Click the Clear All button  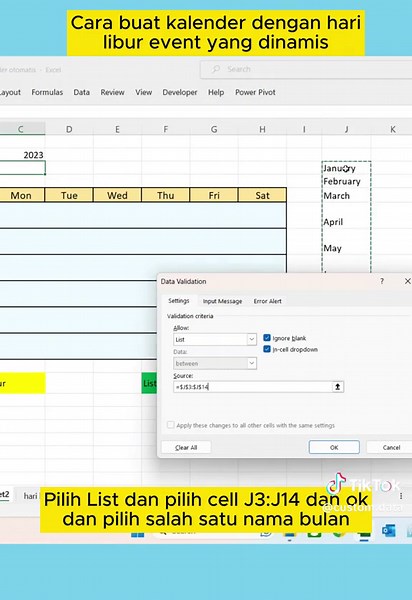click(186, 447)
